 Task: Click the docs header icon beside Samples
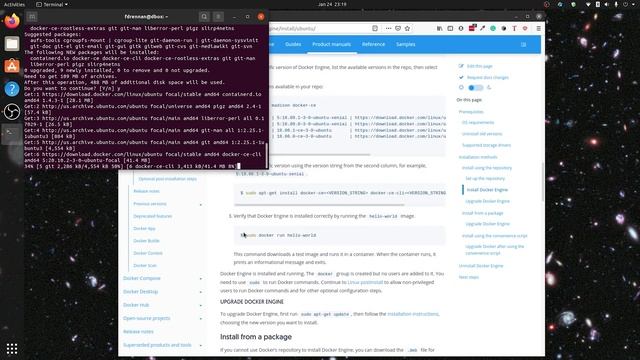pyautogui.click(x=524, y=44)
